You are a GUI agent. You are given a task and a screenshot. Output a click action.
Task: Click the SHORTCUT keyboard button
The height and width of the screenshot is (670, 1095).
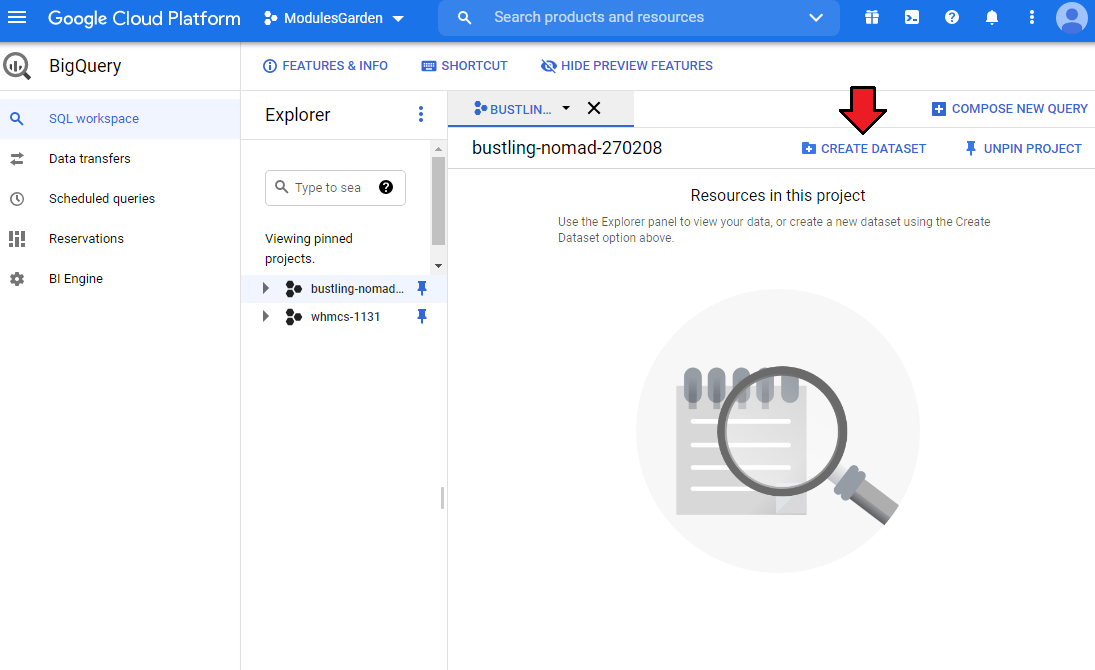(x=464, y=66)
